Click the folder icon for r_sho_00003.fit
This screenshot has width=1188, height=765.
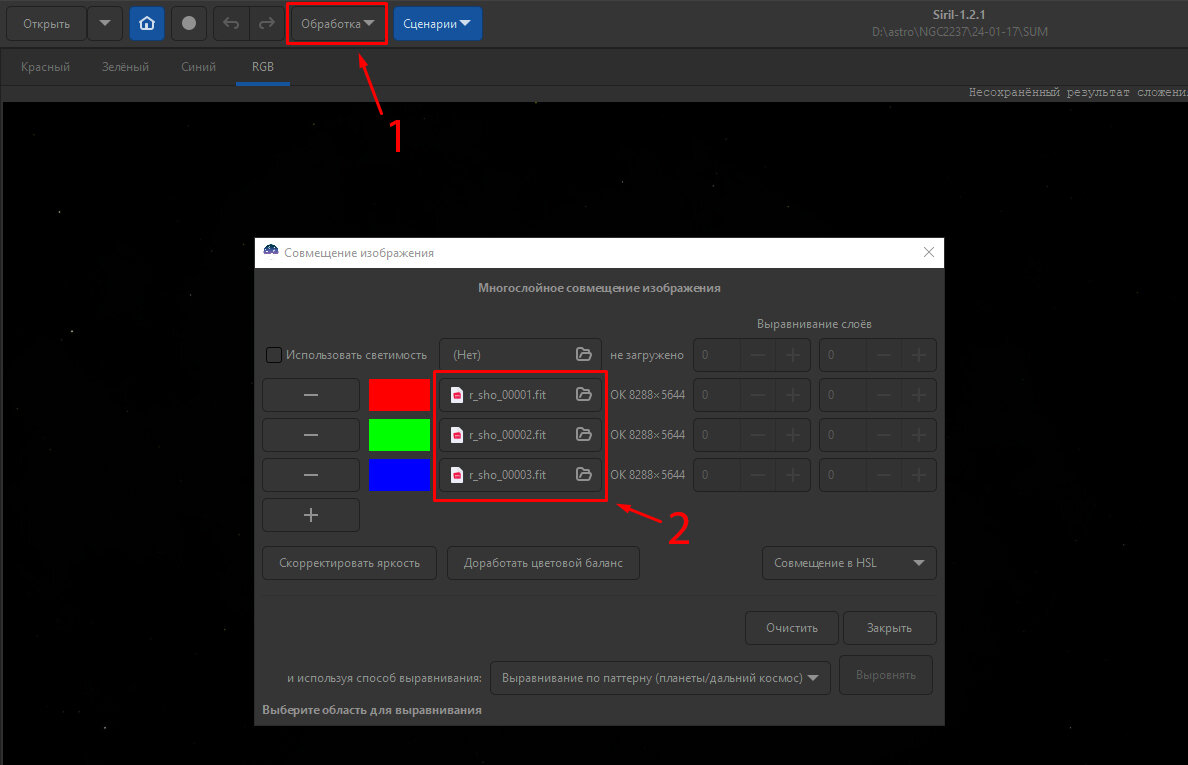click(x=583, y=475)
